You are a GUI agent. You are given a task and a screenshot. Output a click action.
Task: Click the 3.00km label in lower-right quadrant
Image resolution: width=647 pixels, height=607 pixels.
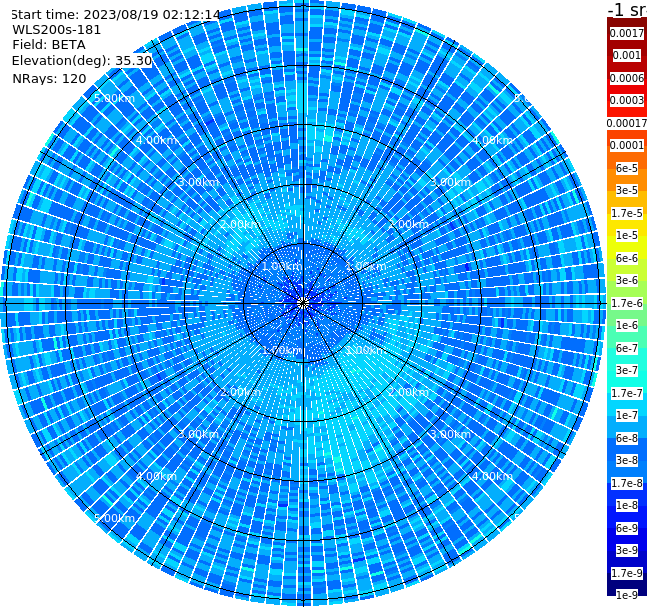(450, 434)
